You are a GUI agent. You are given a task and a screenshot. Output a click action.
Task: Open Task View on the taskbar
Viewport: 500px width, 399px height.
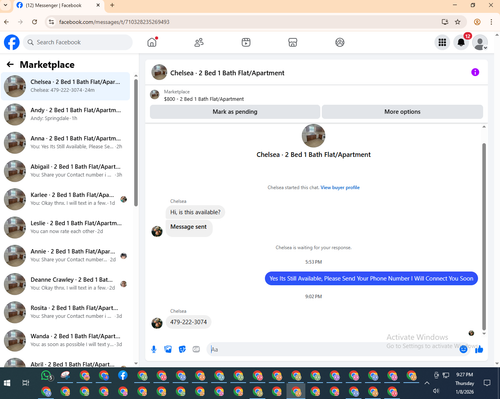26,383
